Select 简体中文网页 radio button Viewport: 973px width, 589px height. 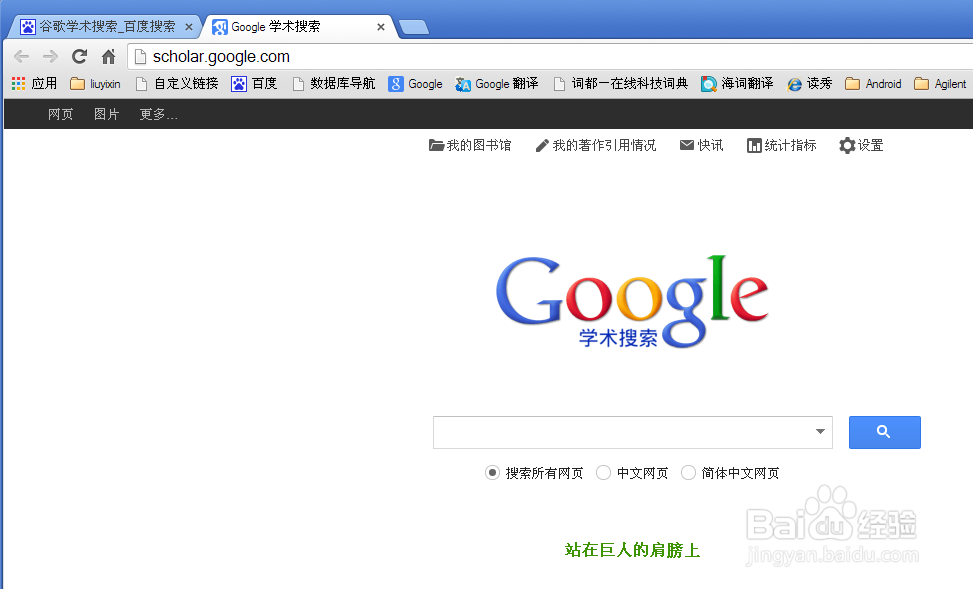point(688,473)
